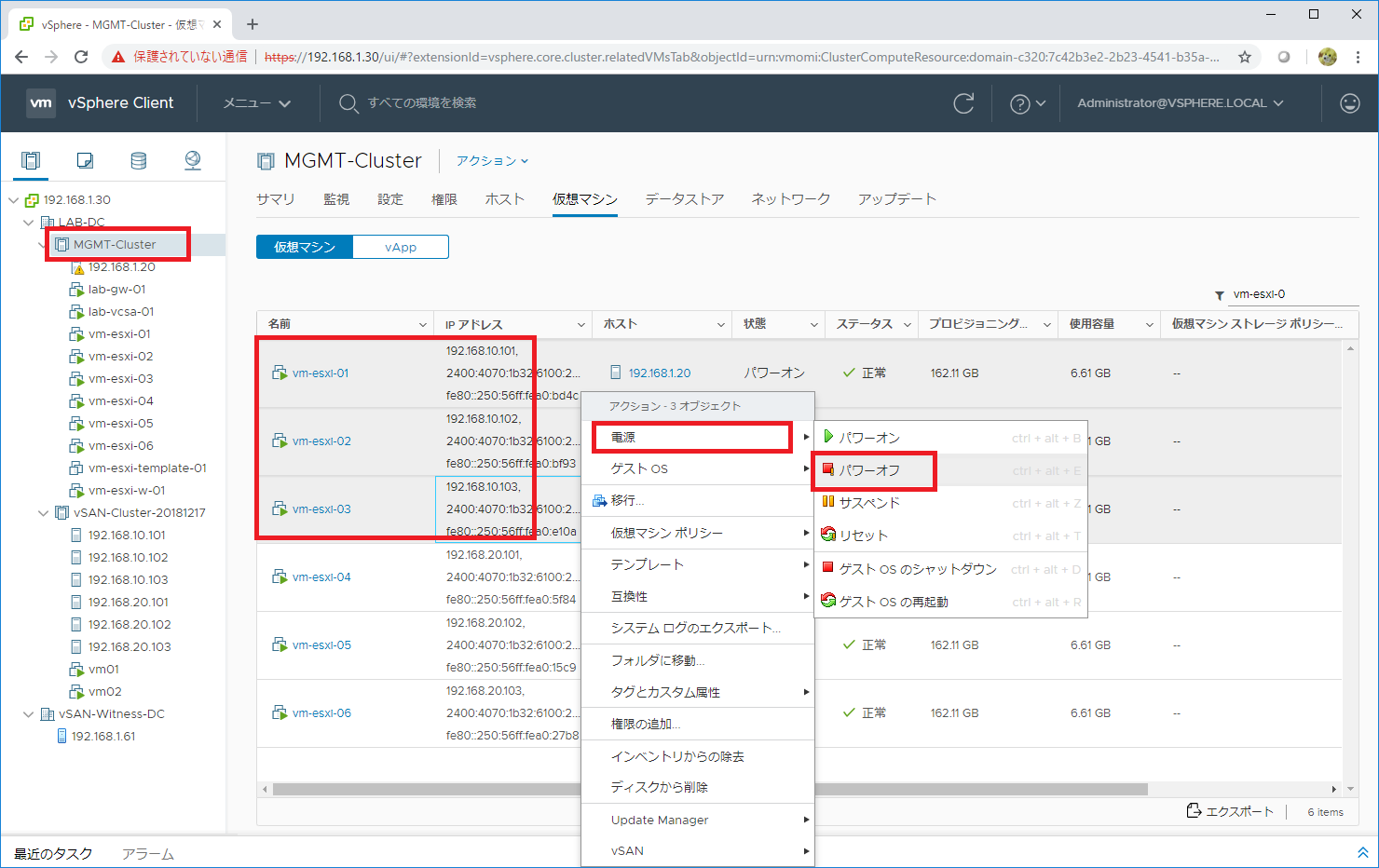This screenshot has width=1379, height=868.
Task: Open the ステータス column dropdown arrow
Action: click(908, 325)
